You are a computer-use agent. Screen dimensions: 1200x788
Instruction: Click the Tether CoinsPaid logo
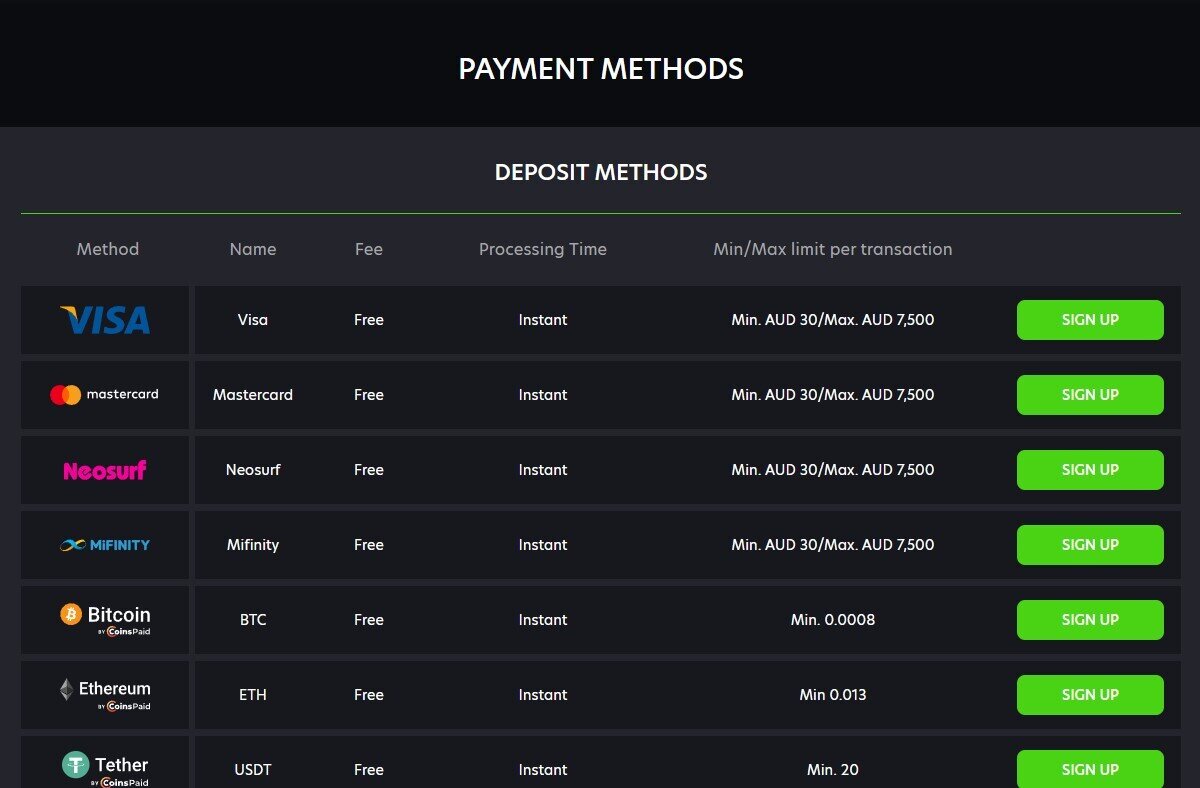click(105, 769)
